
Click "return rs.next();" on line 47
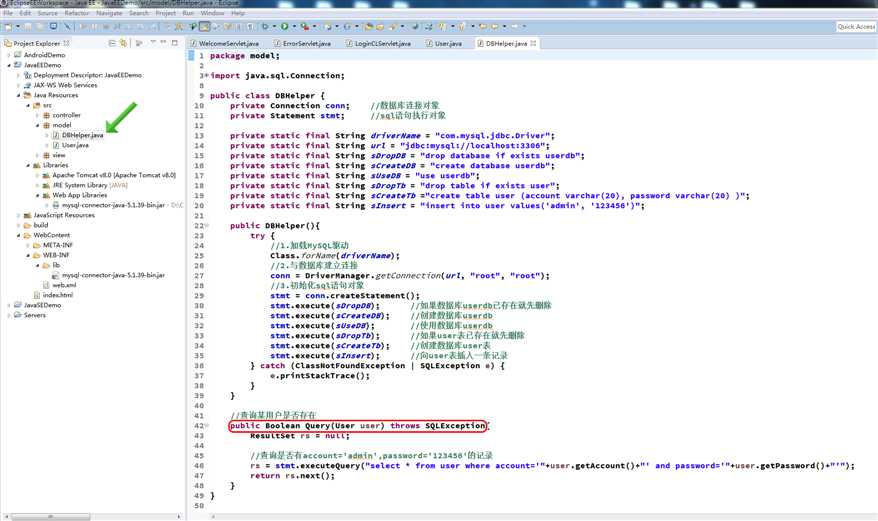[x=292, y=476]
